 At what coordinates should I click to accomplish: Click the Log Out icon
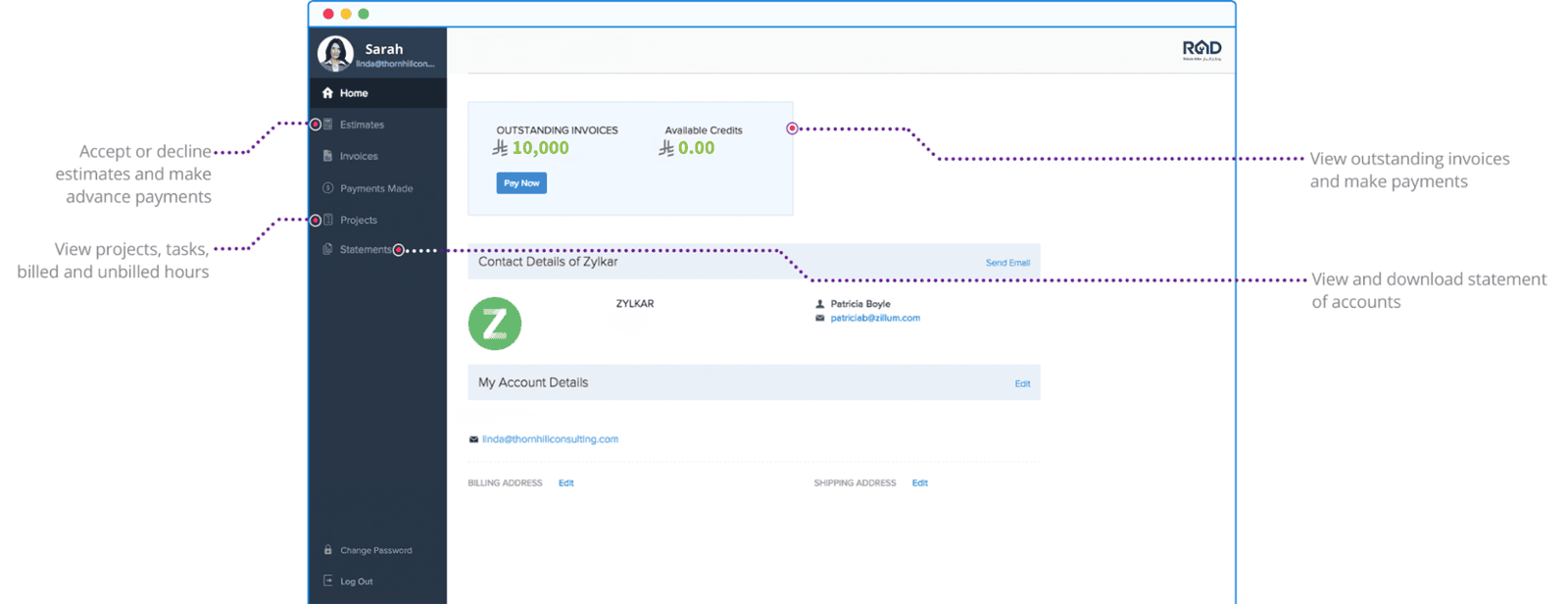pyautogui.click(x=327, y=581)
